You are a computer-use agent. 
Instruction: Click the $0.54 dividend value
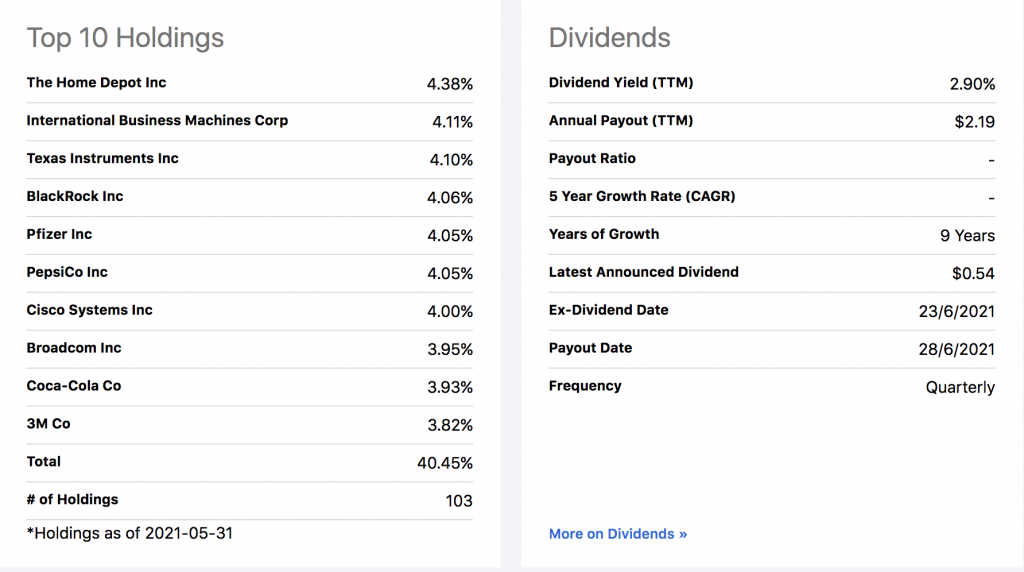click(x=974, y=274)
